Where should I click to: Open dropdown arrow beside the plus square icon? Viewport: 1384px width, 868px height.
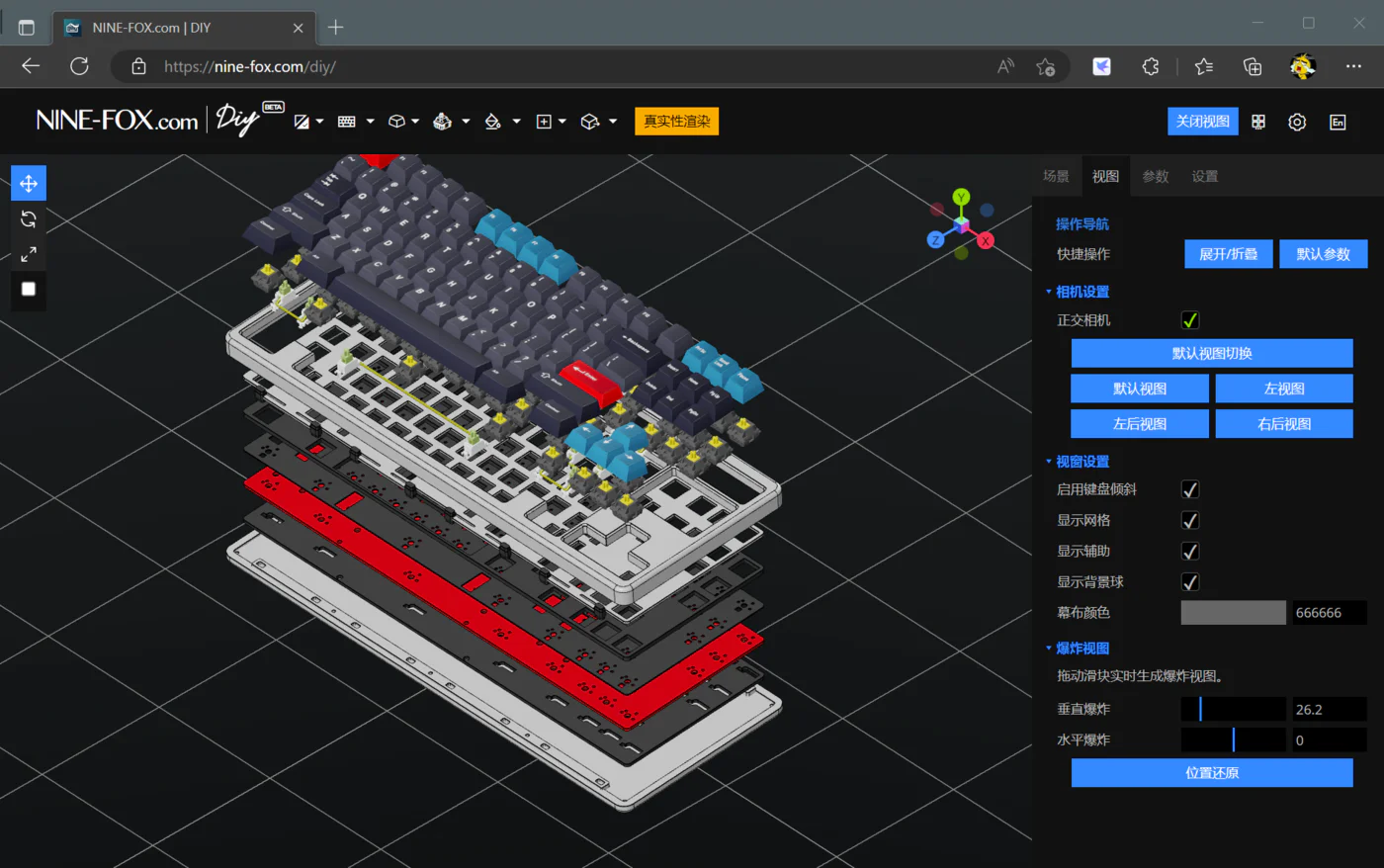(x=562, y=122)
